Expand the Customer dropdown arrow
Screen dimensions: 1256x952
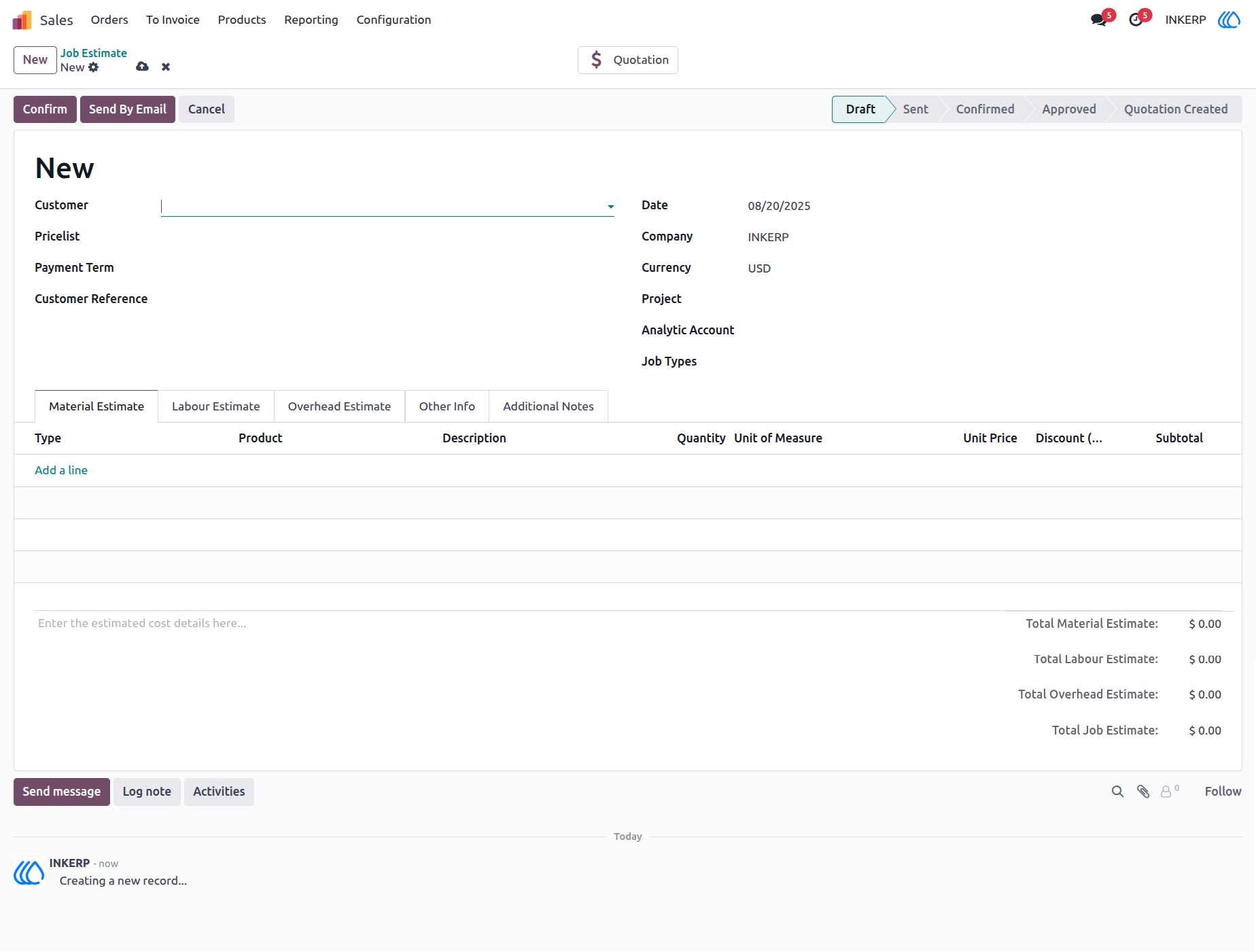tap(611, 207)
